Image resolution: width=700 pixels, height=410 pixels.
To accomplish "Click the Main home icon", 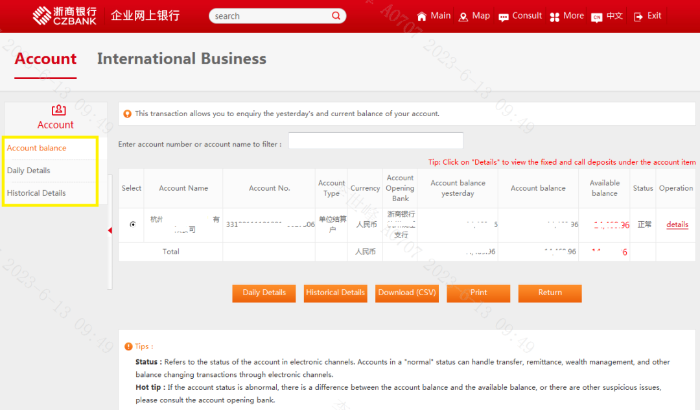I will point(421,17).
